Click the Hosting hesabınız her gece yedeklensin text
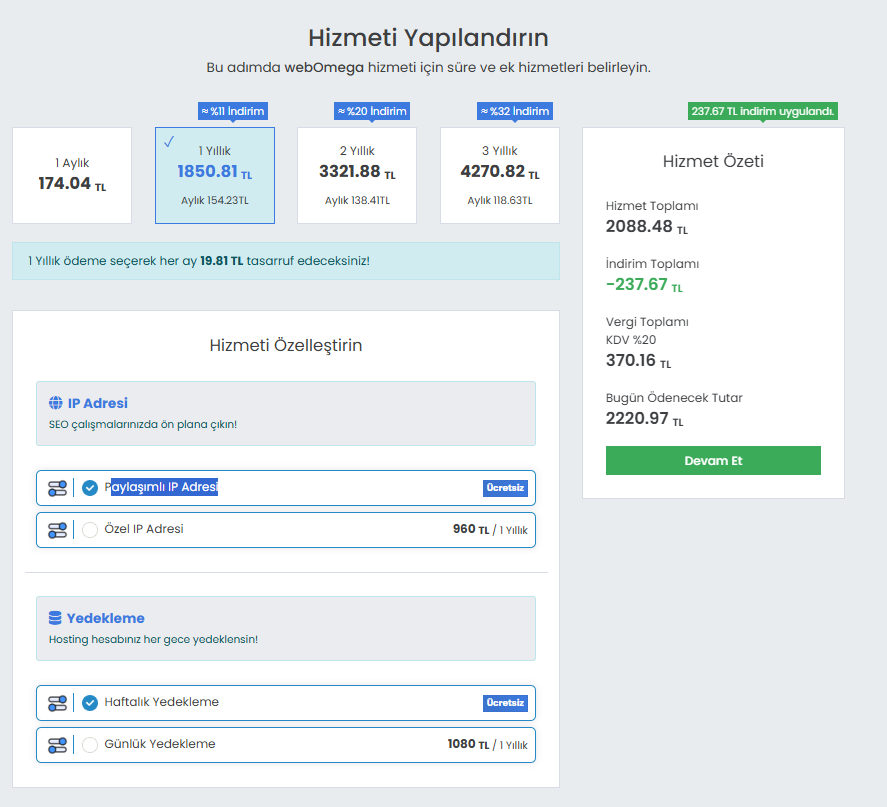 [153, 640]
